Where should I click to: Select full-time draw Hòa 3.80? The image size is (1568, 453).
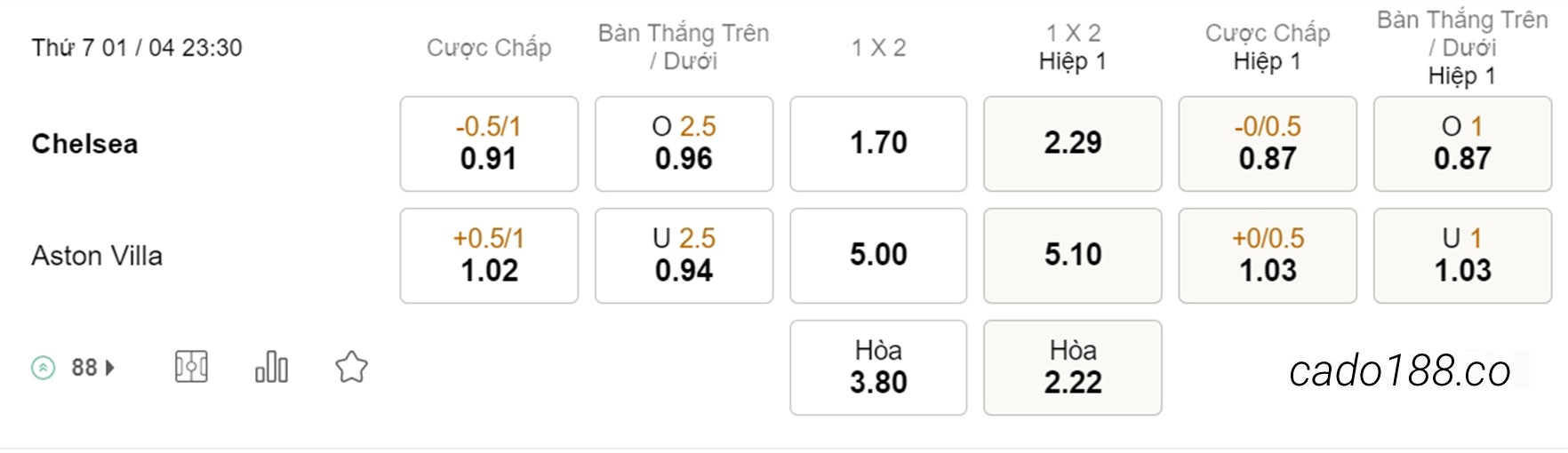878,368
